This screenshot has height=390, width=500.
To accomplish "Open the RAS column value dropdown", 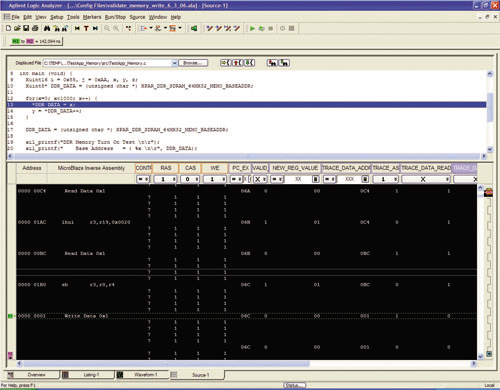I will [x=174, y=179].
